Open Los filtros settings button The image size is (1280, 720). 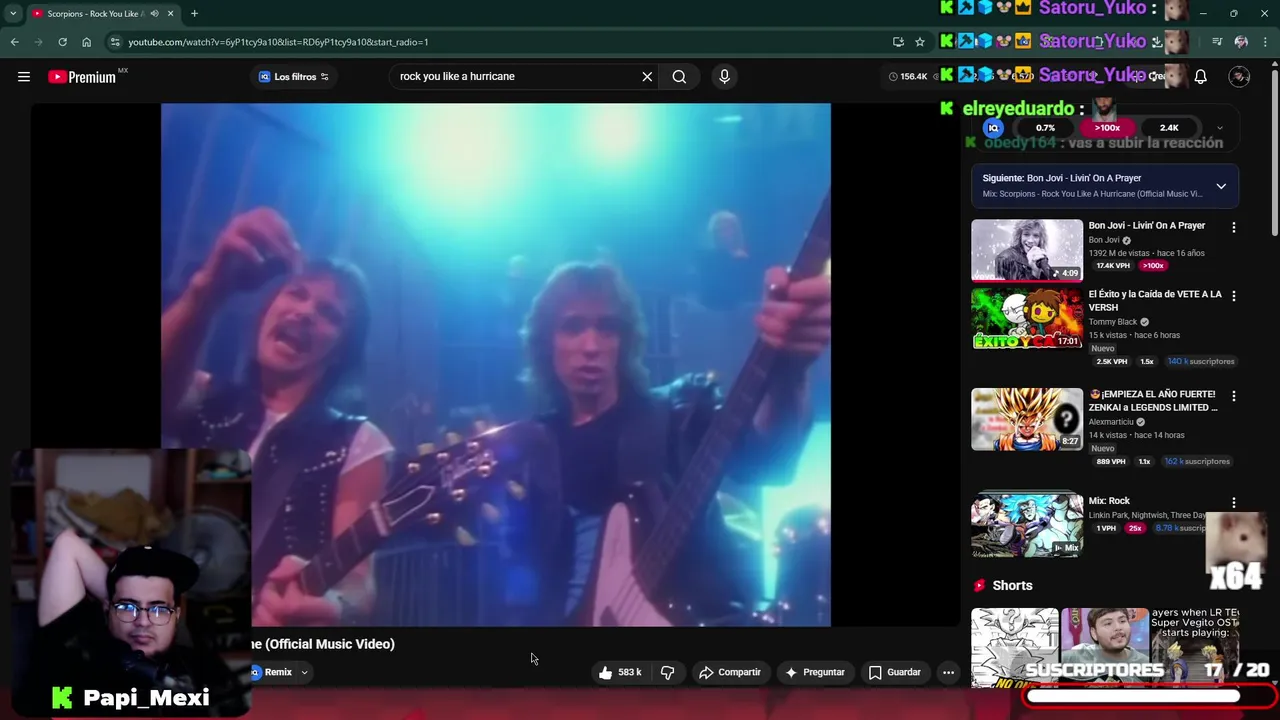tap(294, 77)
